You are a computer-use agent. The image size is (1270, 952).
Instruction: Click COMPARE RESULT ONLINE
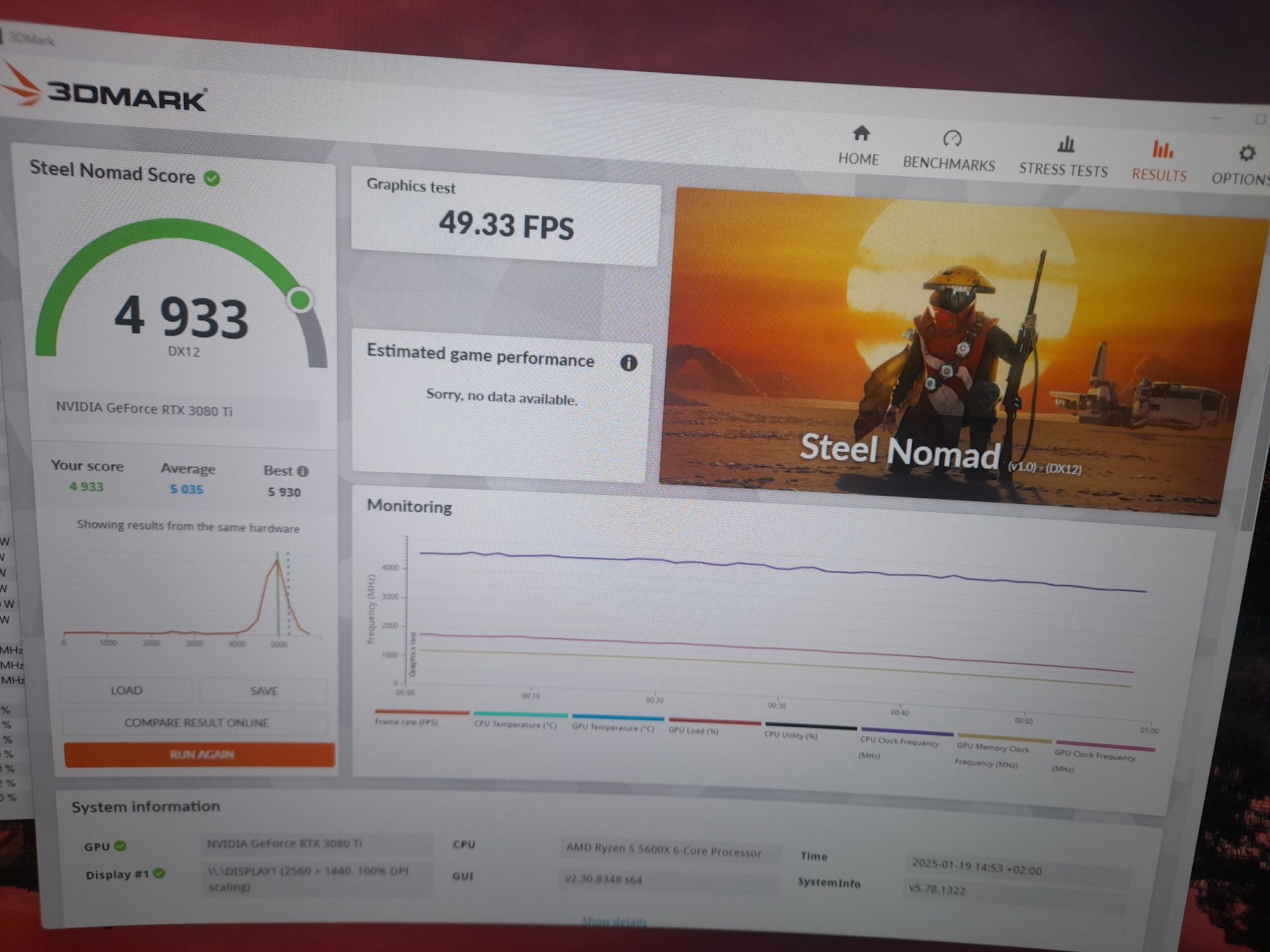point(196,722)
